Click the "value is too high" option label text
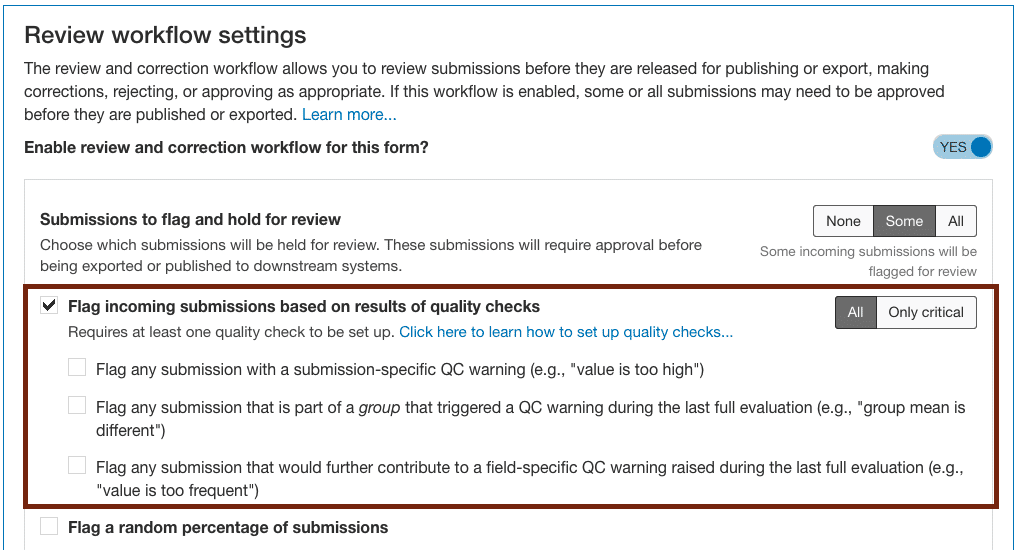The width and height of the screenshot is (1017, 550). coord(400,370)
